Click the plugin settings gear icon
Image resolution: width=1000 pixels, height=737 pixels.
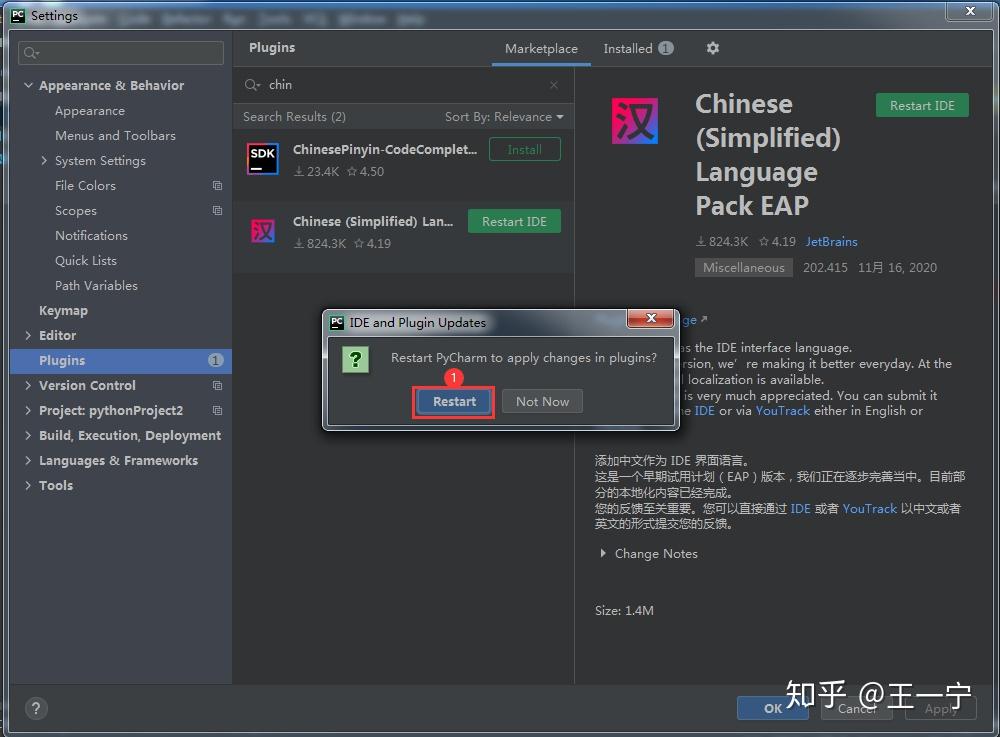(712, 48)
